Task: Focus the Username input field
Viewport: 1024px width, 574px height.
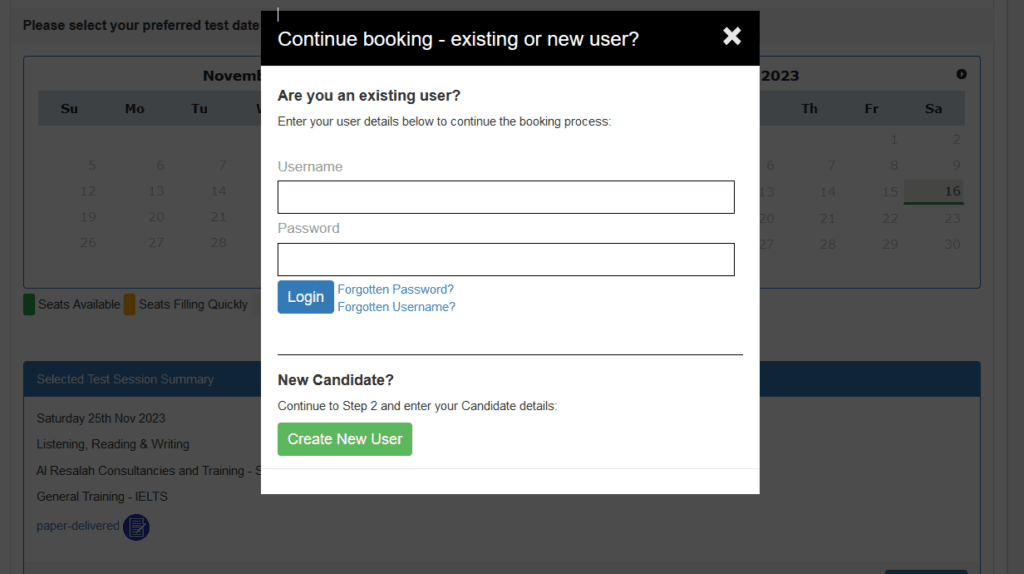Action: [506, 197]
